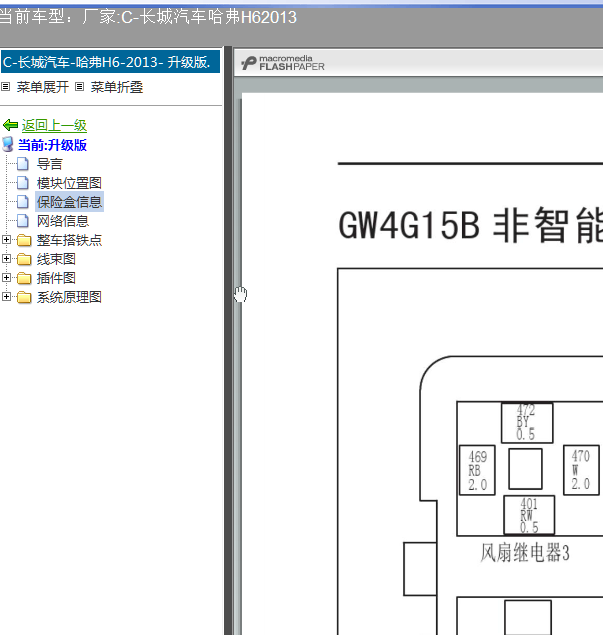Click the document icon beside 网络信息
The height and width of the screenshot is (635, 603).
tap(23, 221)
